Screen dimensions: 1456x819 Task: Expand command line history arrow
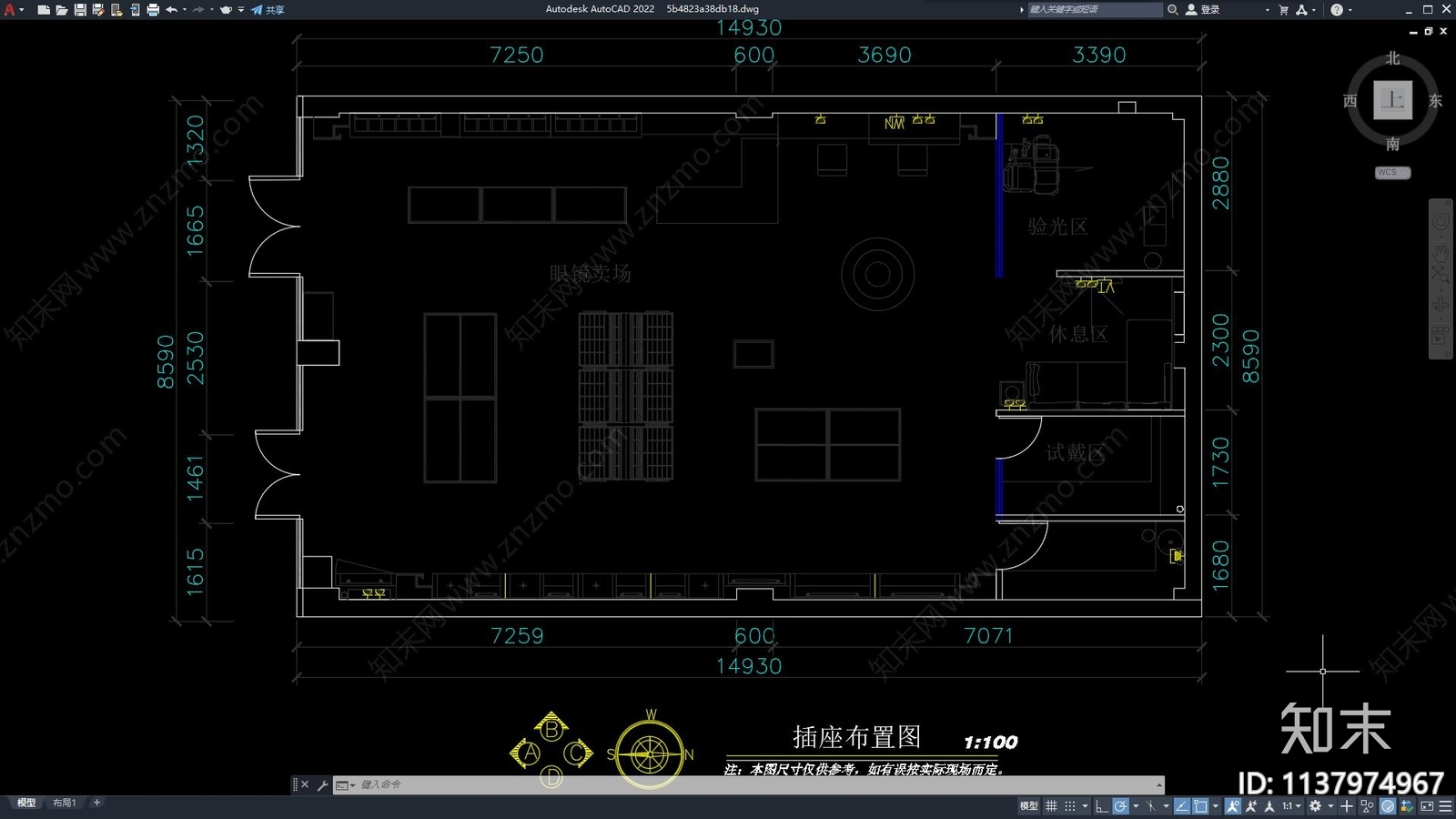(x=1158, y=784)
